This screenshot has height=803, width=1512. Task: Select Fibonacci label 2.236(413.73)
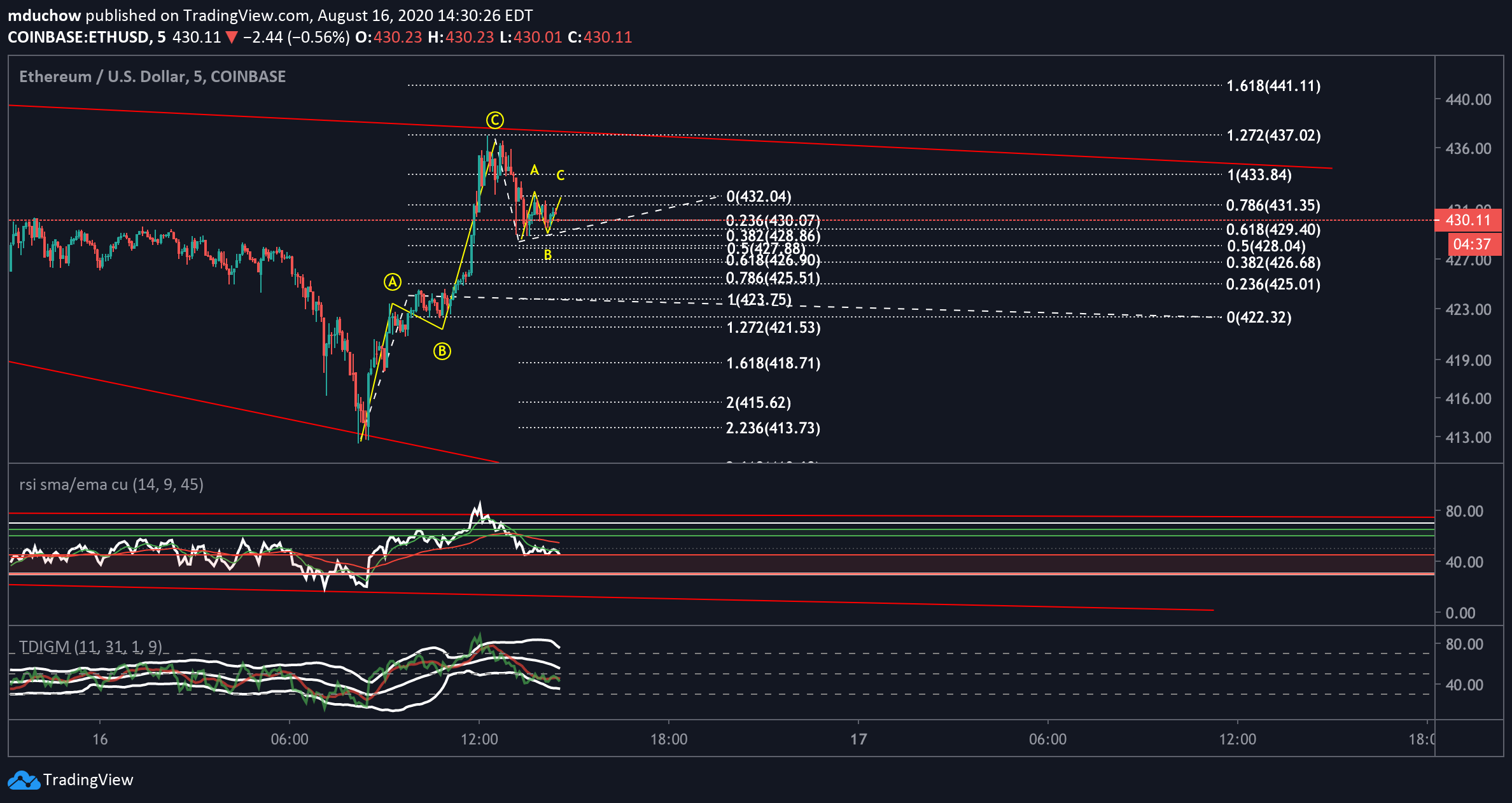tap(773, 428)
